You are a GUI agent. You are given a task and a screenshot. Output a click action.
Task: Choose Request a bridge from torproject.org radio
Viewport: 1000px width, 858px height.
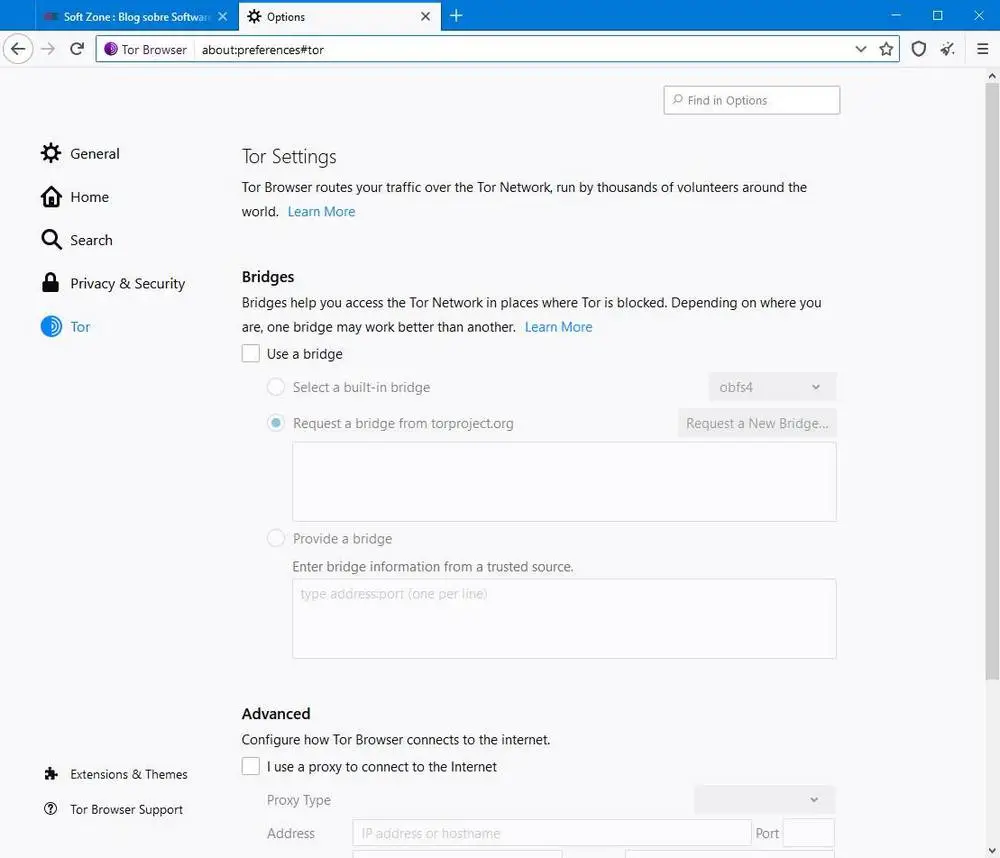pyautogui.click(x=276, y=423)
